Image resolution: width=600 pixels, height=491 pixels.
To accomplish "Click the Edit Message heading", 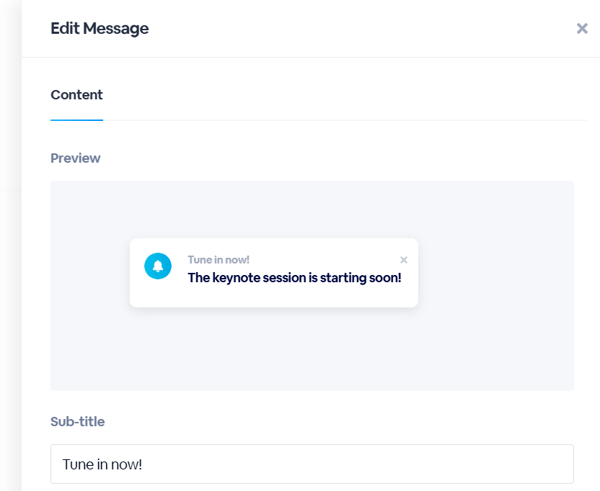I will (99, 28).
